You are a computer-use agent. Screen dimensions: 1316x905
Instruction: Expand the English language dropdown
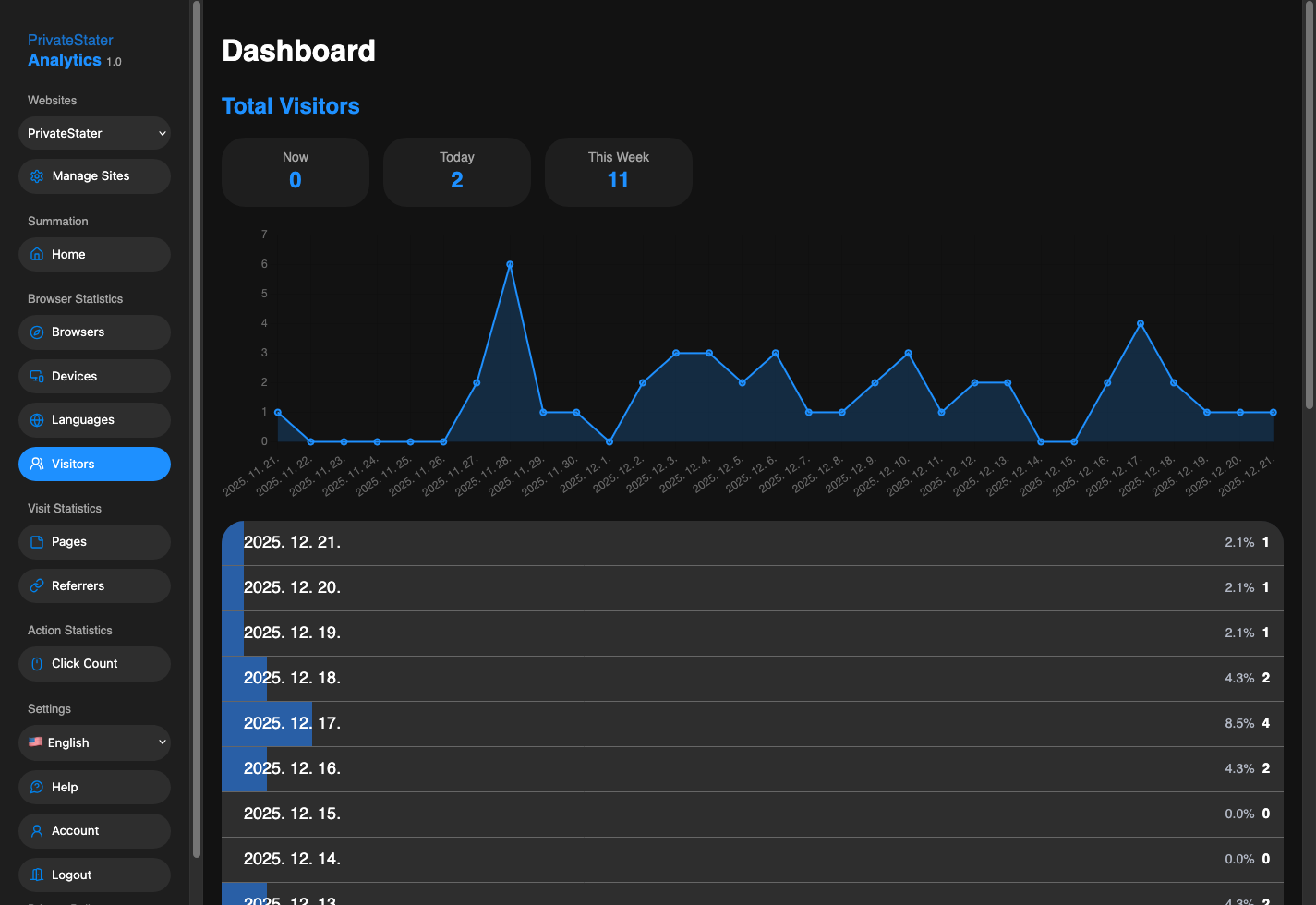coord(93,742)
